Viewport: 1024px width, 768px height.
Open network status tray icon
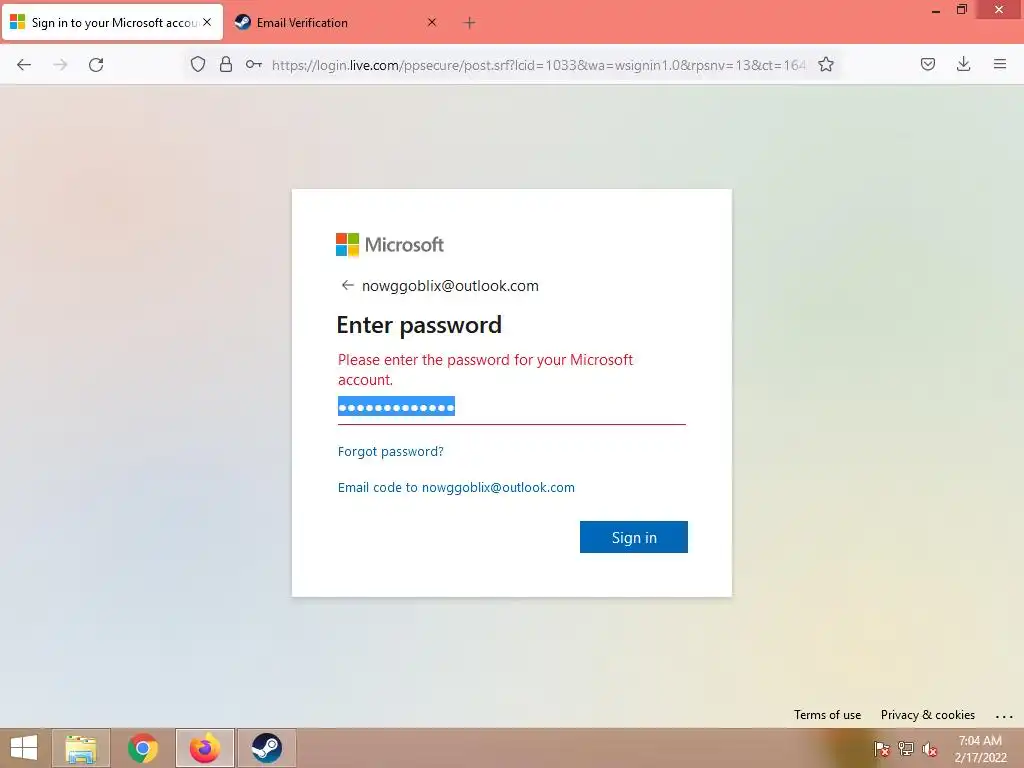tap(905, 748)
